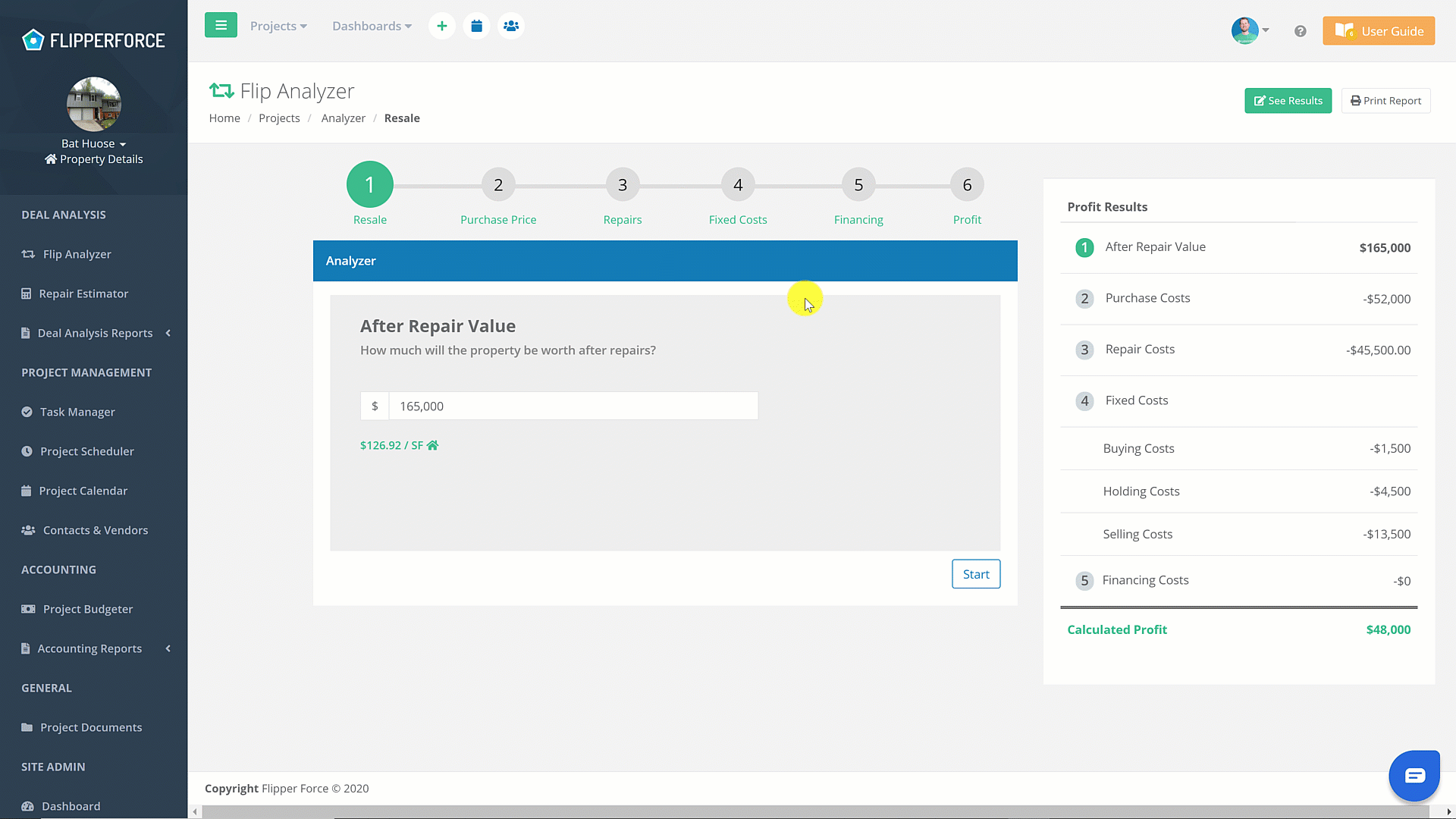Open the Dashboards dropdown menu
Image resolution: width=1456 pixels, height=819 pixels.
tap(372, 26)
